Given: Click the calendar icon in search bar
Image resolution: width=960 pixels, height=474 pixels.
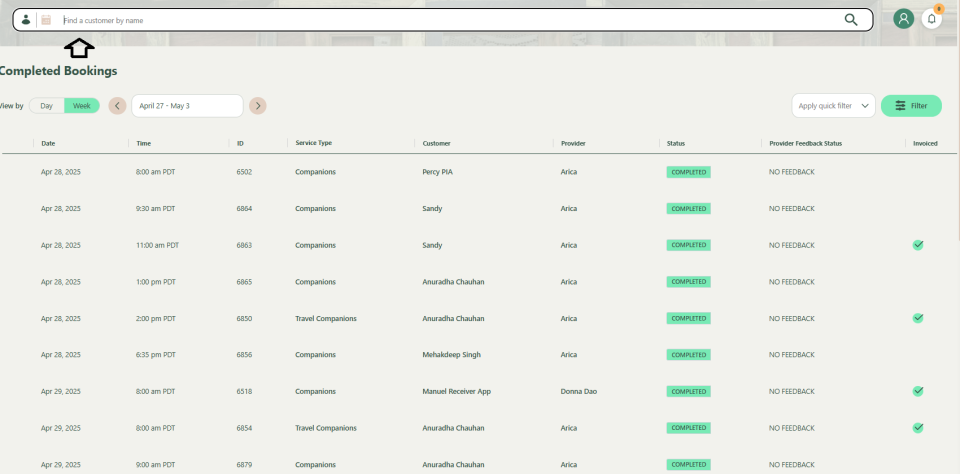Looking at the screenshot, I should pyautogui.click(x=46, y=19).
